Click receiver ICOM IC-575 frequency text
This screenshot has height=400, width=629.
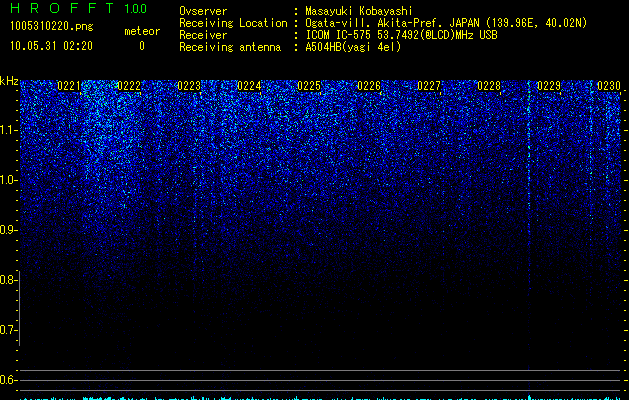tap(401, 35)
